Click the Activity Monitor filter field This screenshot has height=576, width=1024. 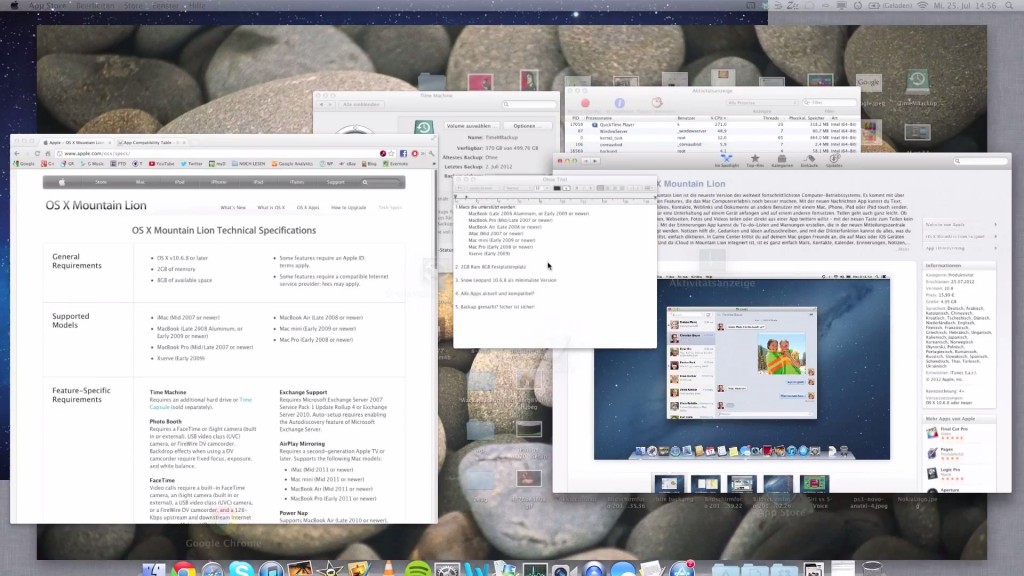click(829, 103)
